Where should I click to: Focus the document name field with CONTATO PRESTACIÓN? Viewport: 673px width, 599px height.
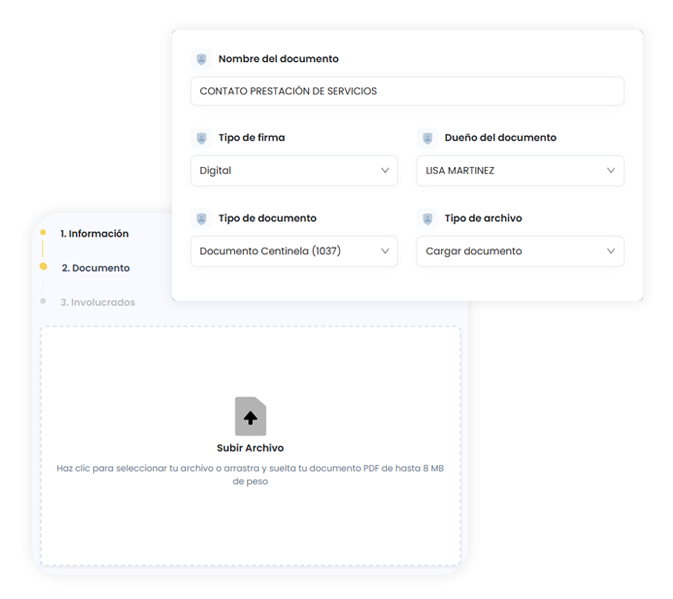[x=407, y=91]
